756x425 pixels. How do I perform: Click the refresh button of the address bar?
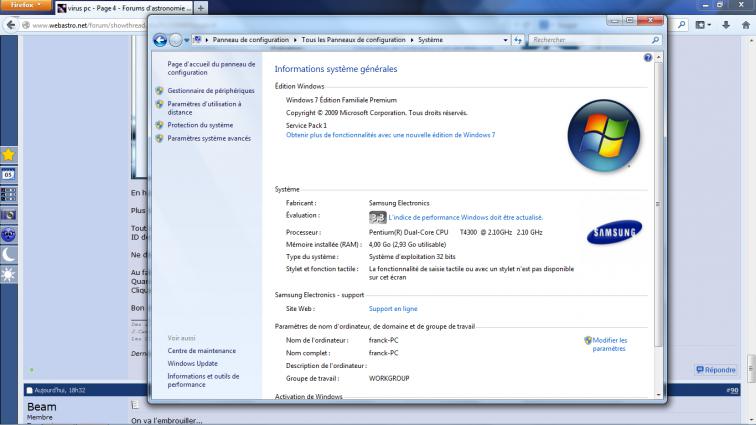[x=518, y=40]
